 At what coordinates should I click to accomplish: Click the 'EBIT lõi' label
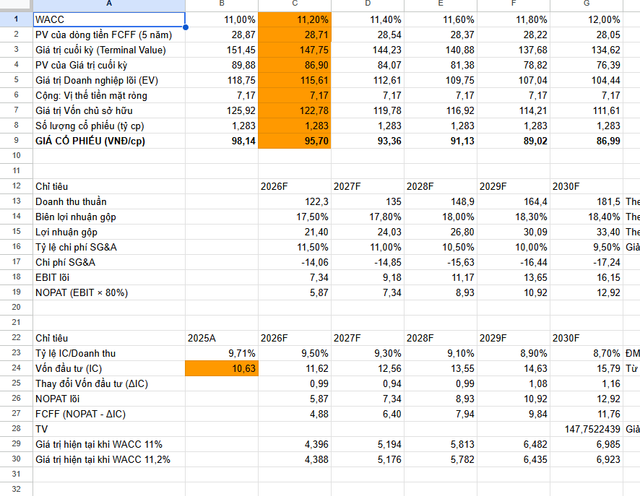[52, 278]
